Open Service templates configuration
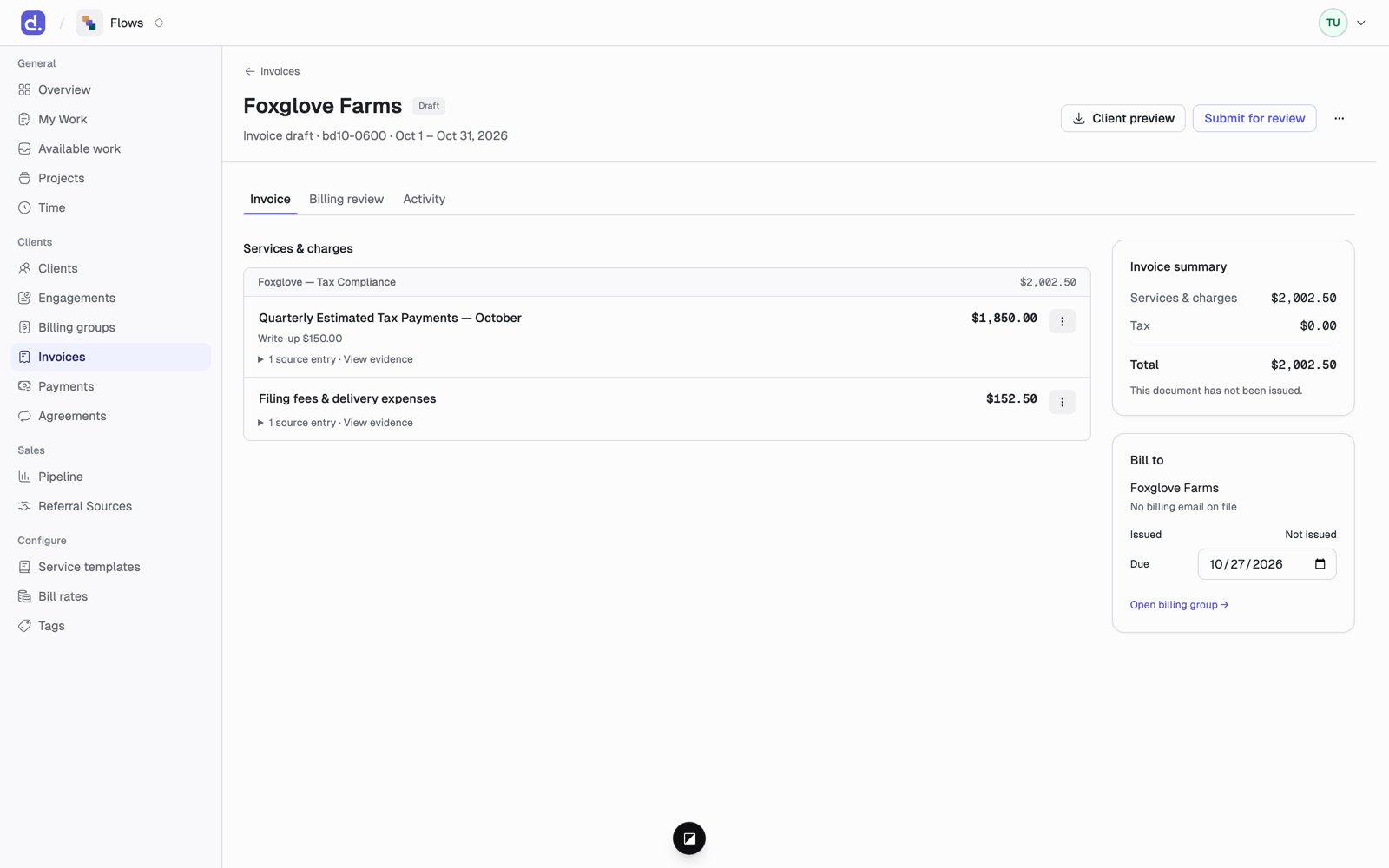 coord(110,567)
